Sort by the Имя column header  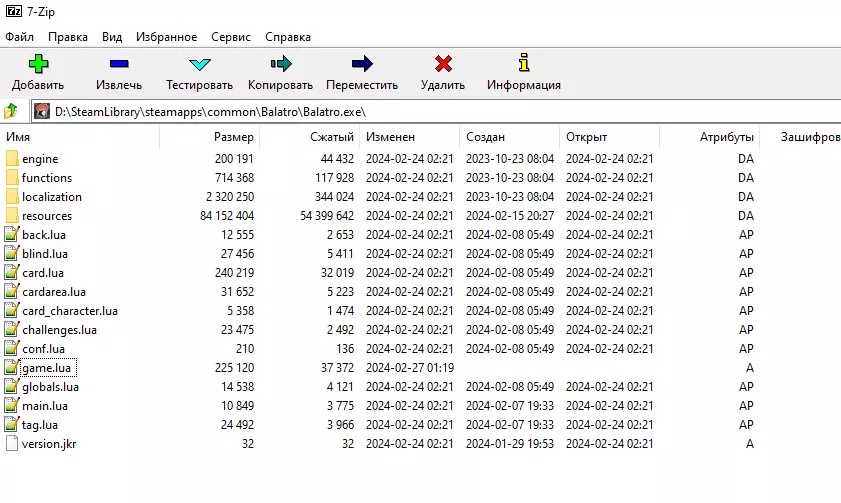click(80, 137)
